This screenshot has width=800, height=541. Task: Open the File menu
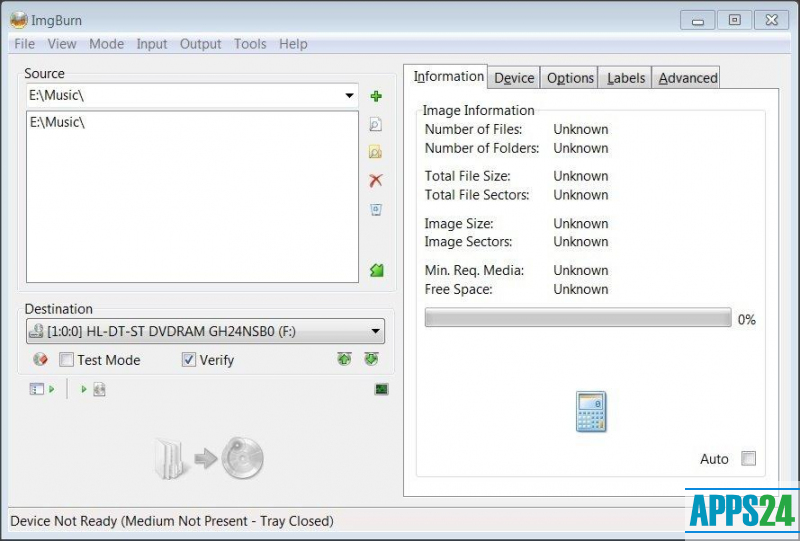[x=24, y=44]
